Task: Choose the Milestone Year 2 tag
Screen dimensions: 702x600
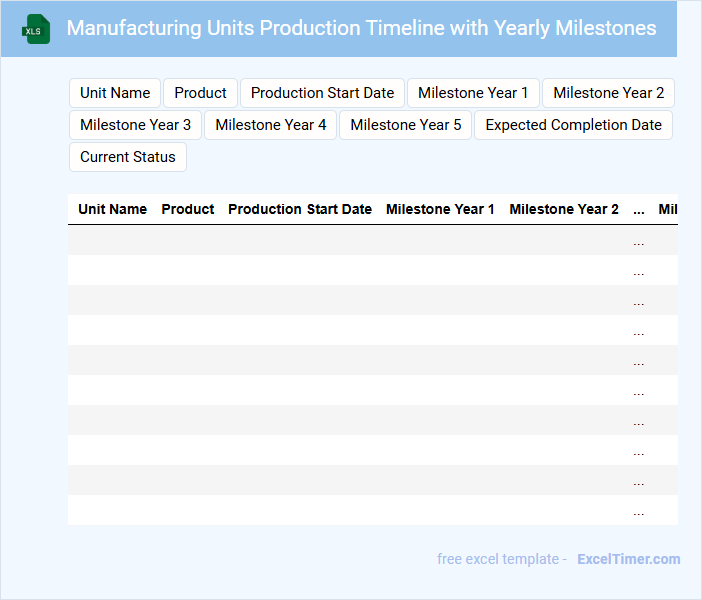Action: 608,93
